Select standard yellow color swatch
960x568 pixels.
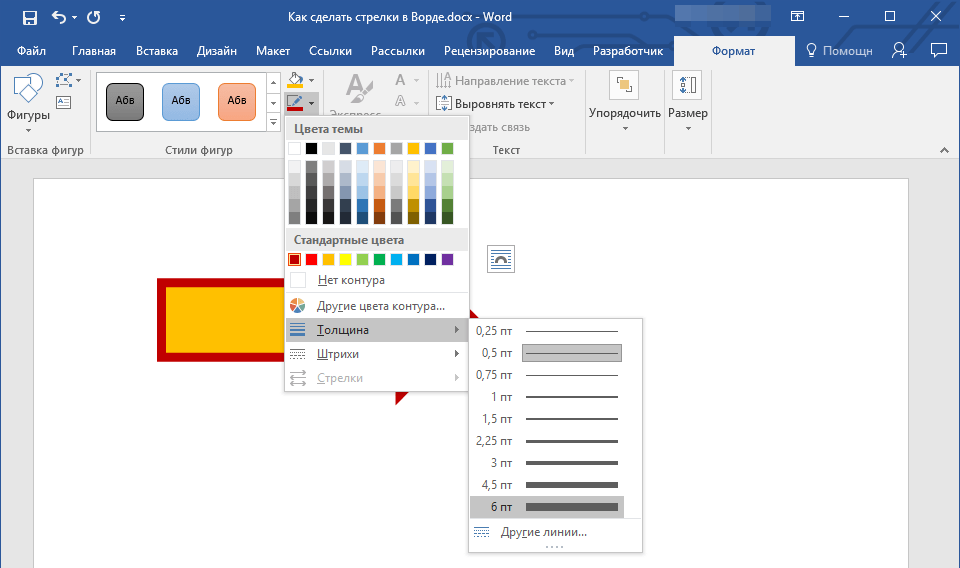pos(345,260)
